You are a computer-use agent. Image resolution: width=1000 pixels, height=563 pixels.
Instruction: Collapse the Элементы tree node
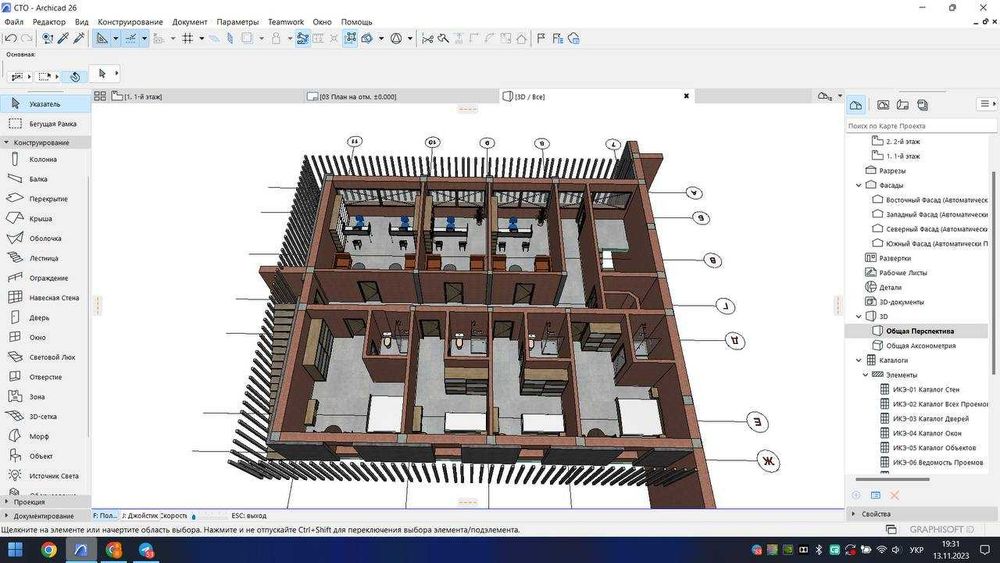(x=865, y=375)
